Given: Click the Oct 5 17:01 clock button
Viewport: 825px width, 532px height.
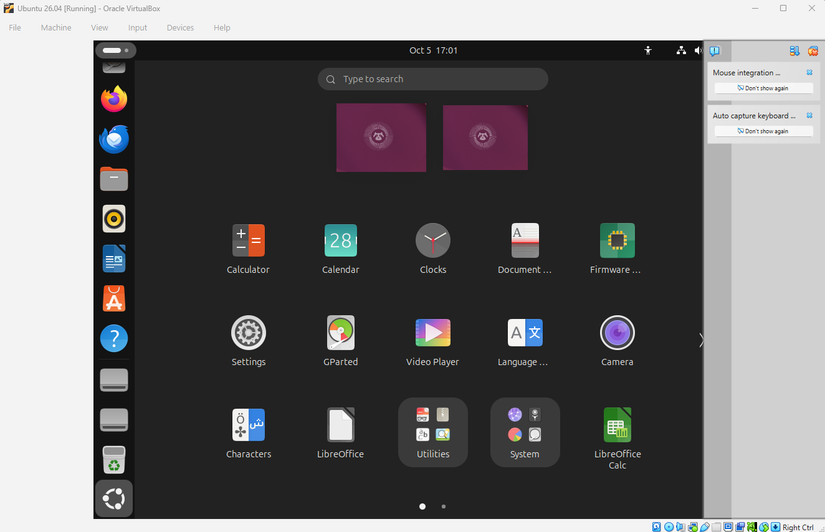Looking at the screenshot, I should (434, 51).
